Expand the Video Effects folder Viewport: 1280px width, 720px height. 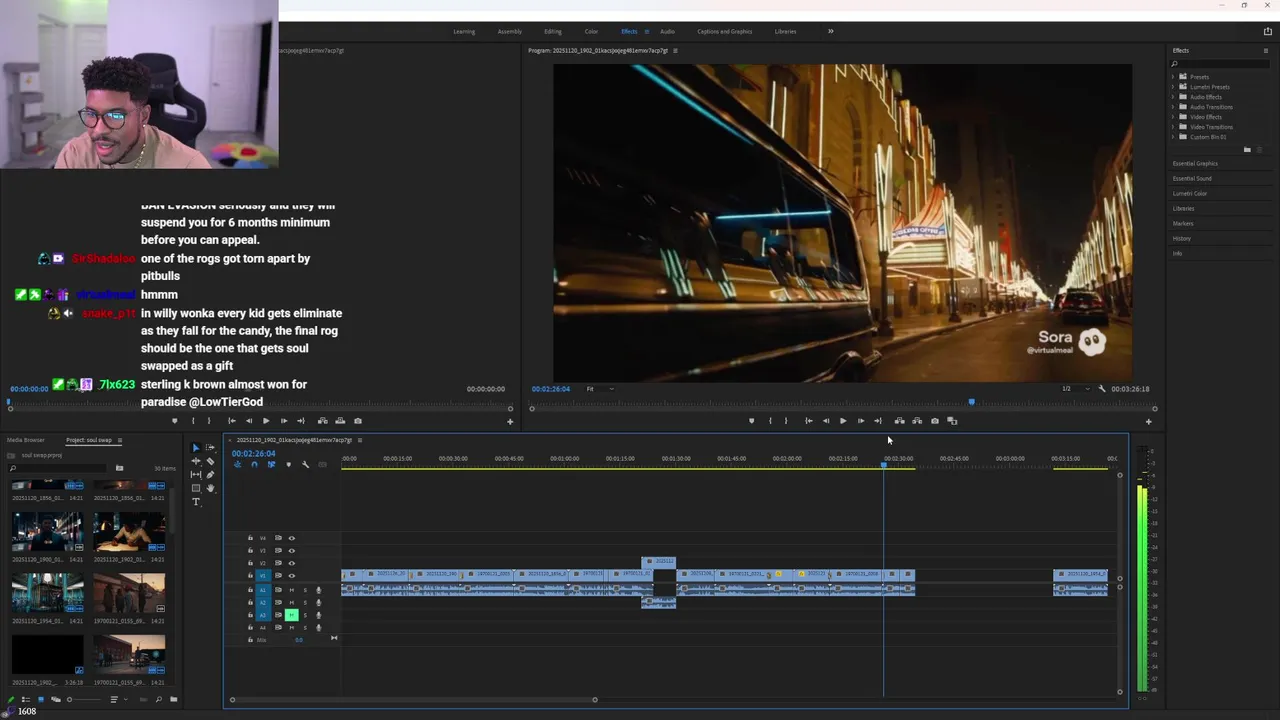1173,117
